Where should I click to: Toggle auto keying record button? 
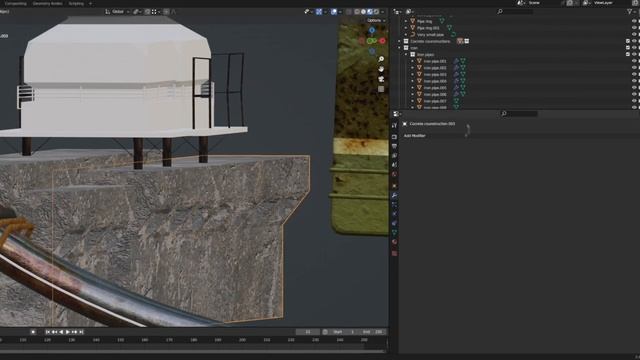[33, 332]
